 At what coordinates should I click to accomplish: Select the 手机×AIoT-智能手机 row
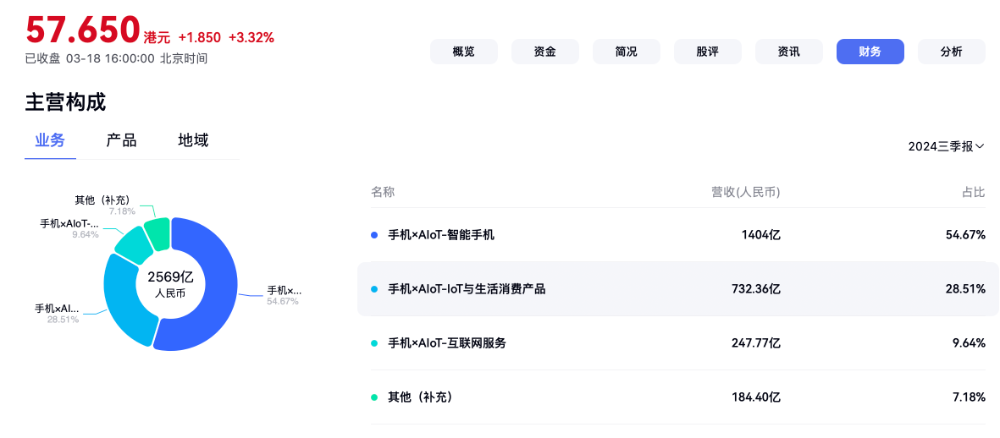[678, 235]
